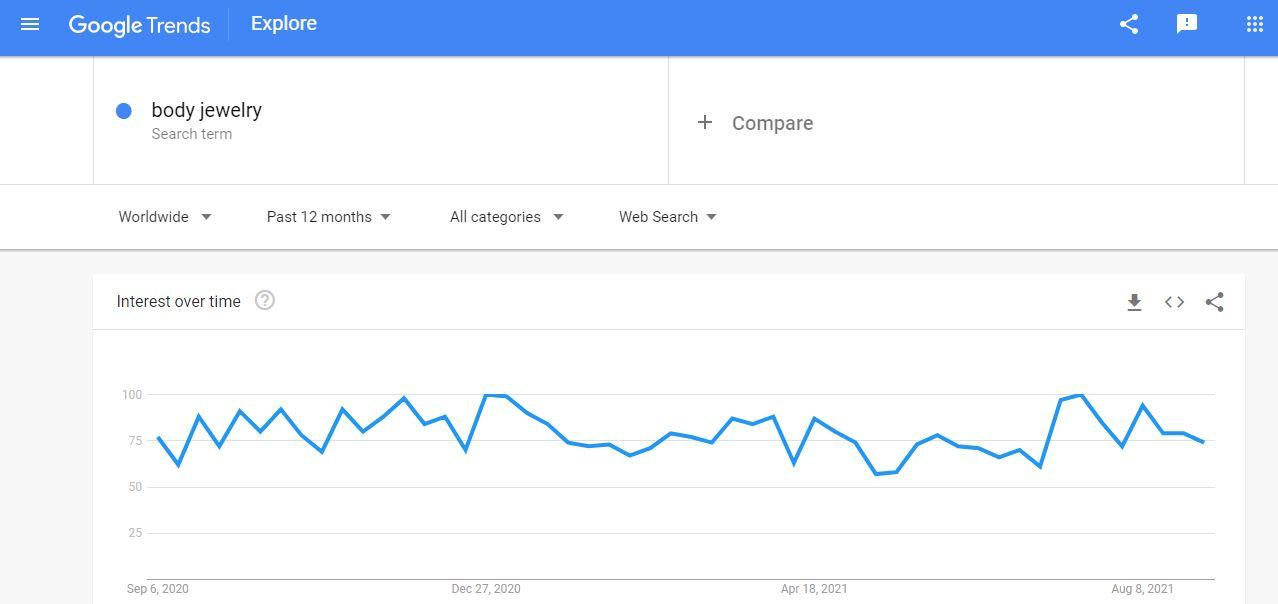The image size is (1278, 604).
Task: Click the Dec 27, 2020 axis label
Action: point(485,589)
